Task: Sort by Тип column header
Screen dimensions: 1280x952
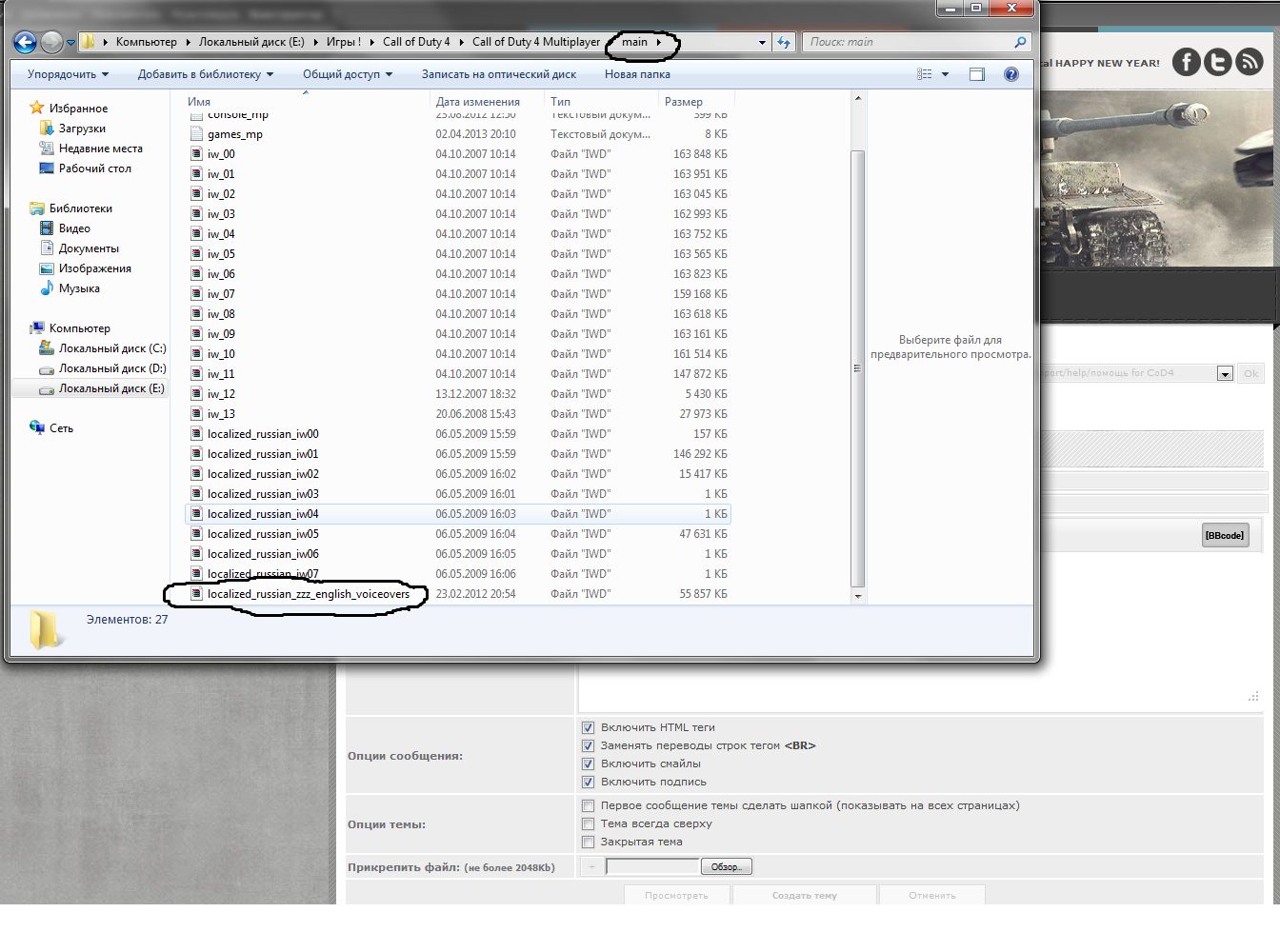Action: tap(602, 102)
